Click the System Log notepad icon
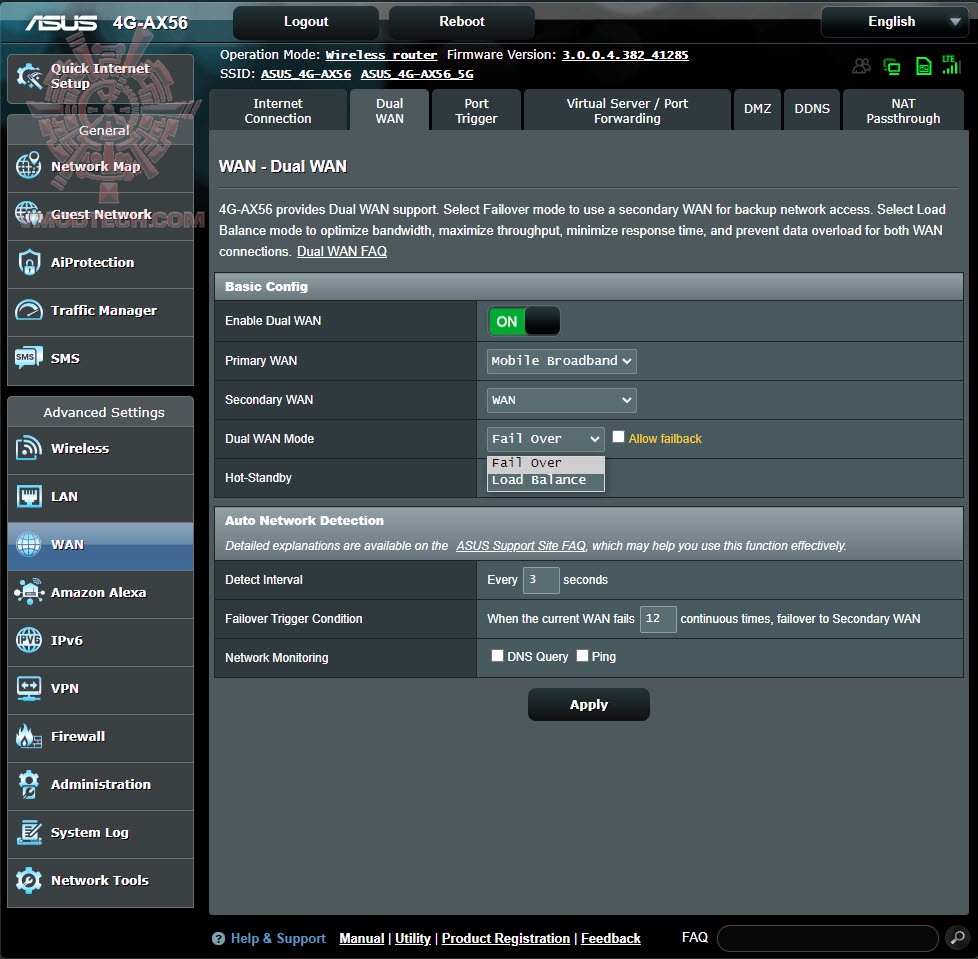This screenshot has width=978, height=959. point(29,832)
